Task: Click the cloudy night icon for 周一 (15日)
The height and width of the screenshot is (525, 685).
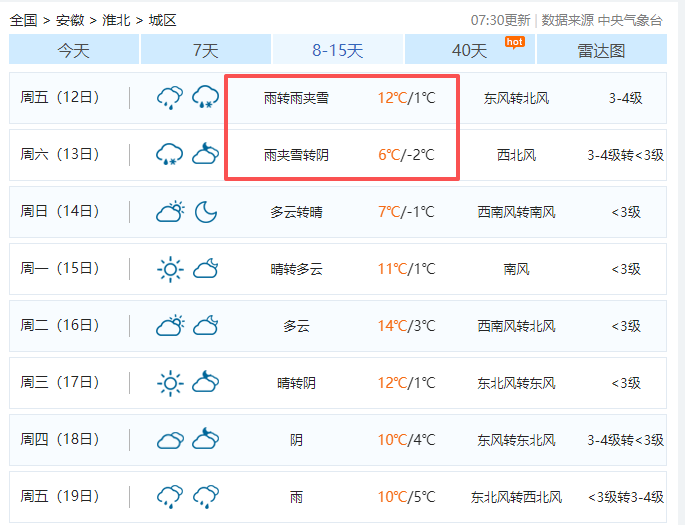Action: (205, 269)
